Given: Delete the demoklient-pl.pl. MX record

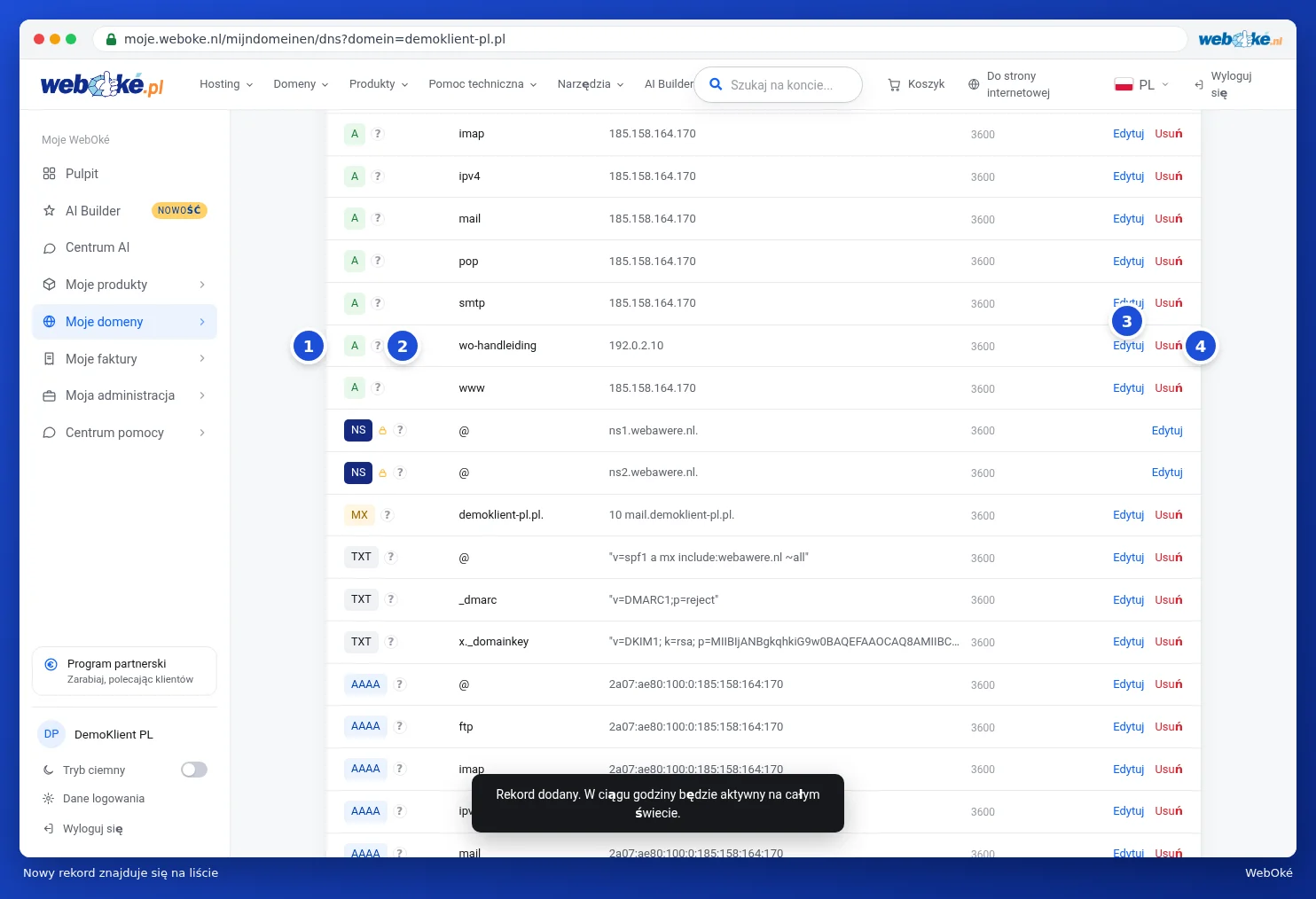Looking at the screenshot, I should tap(1169, 515).
